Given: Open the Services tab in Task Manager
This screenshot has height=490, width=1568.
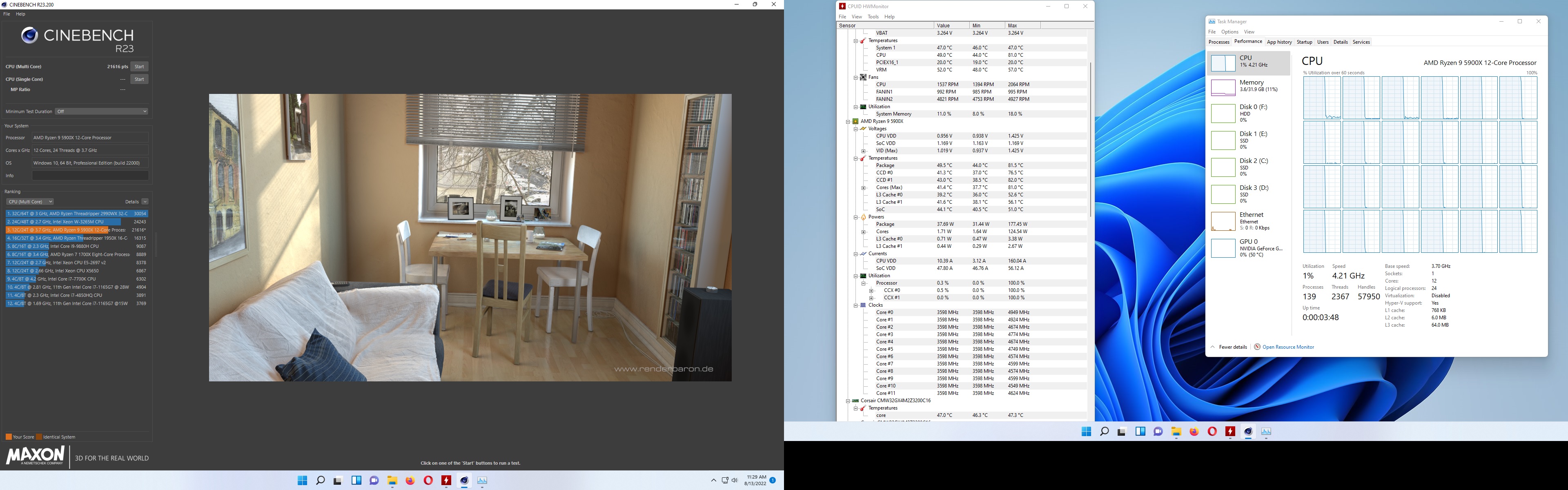Looking at the screenshot, I should [x=1361, y=42].
